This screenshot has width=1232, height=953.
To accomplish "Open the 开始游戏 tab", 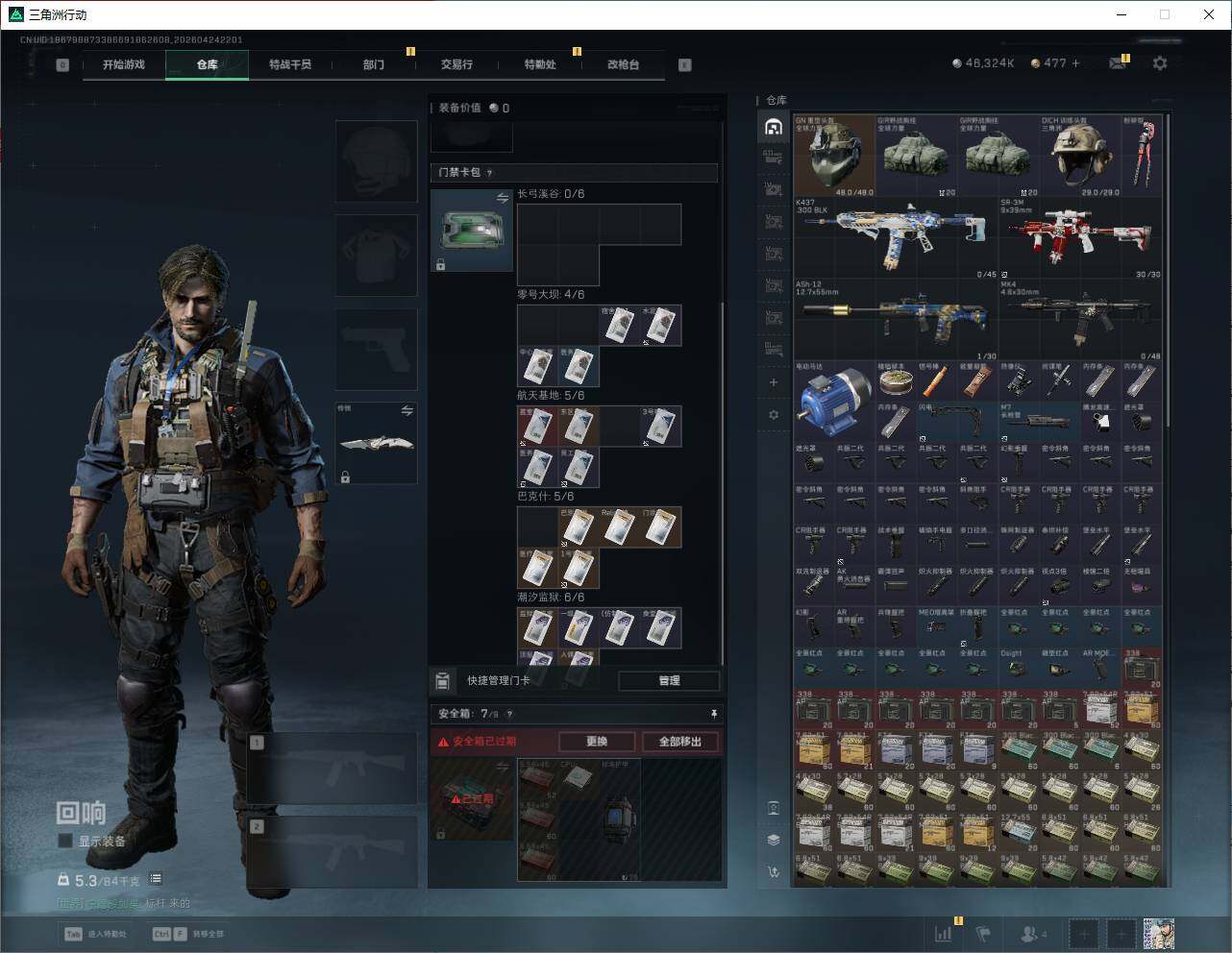I will point(124,64).
